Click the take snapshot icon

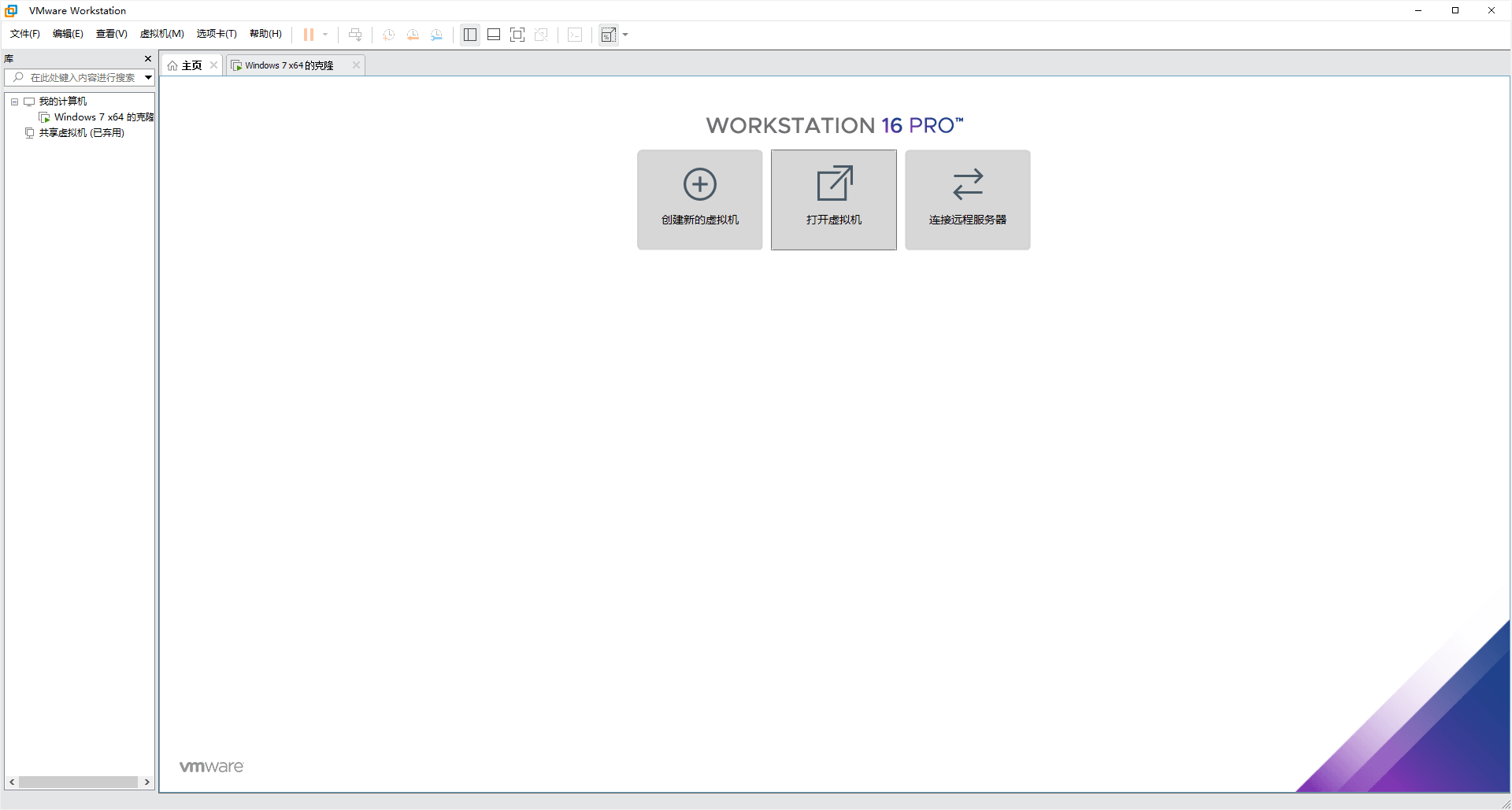388,35
